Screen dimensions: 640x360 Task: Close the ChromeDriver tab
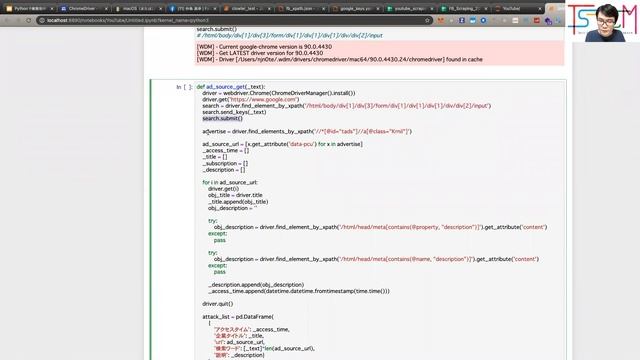pos(106,8)
